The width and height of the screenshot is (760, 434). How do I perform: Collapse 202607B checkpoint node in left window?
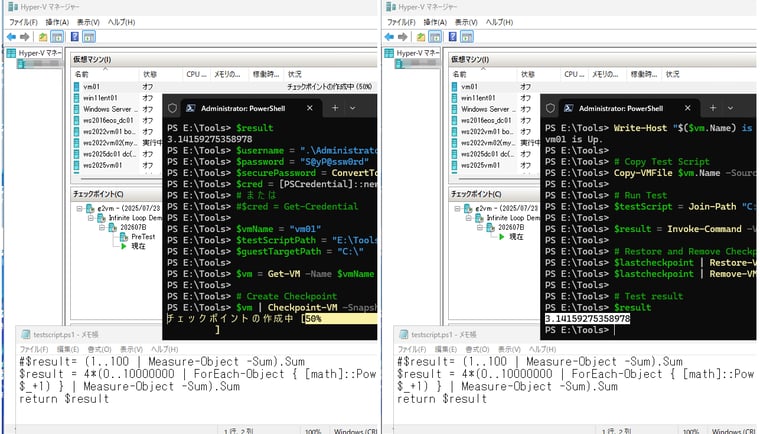tap(102, 227)
